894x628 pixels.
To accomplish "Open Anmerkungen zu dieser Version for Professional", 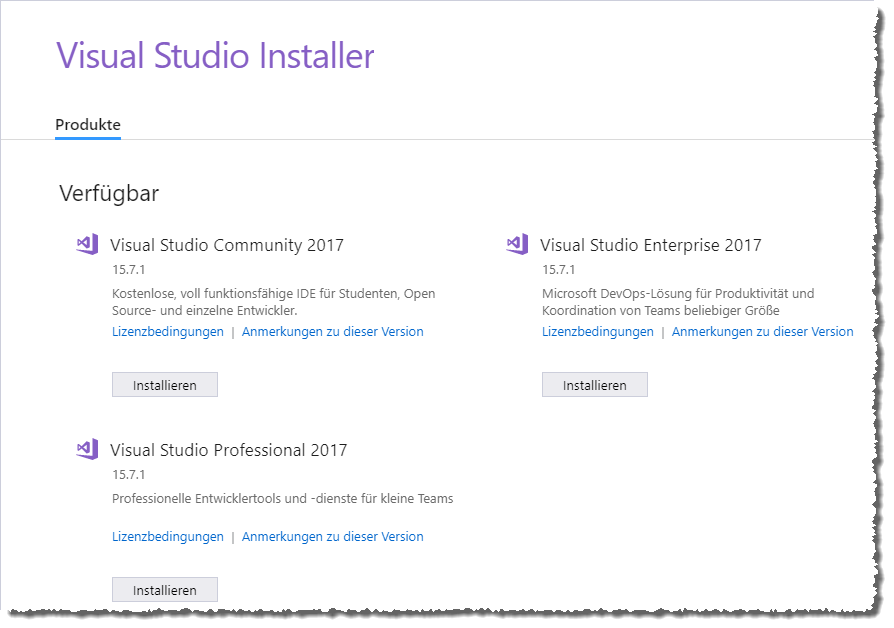I will point(330,536).
